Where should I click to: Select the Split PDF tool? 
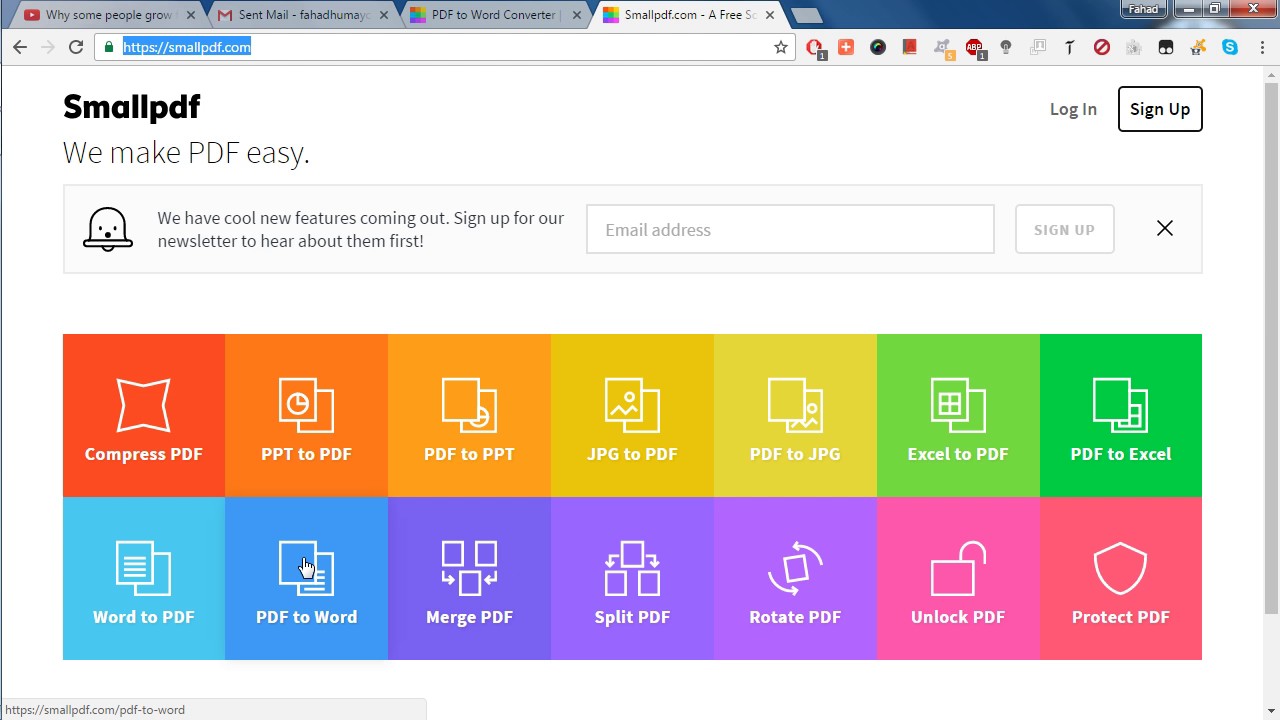click(632, 579)
